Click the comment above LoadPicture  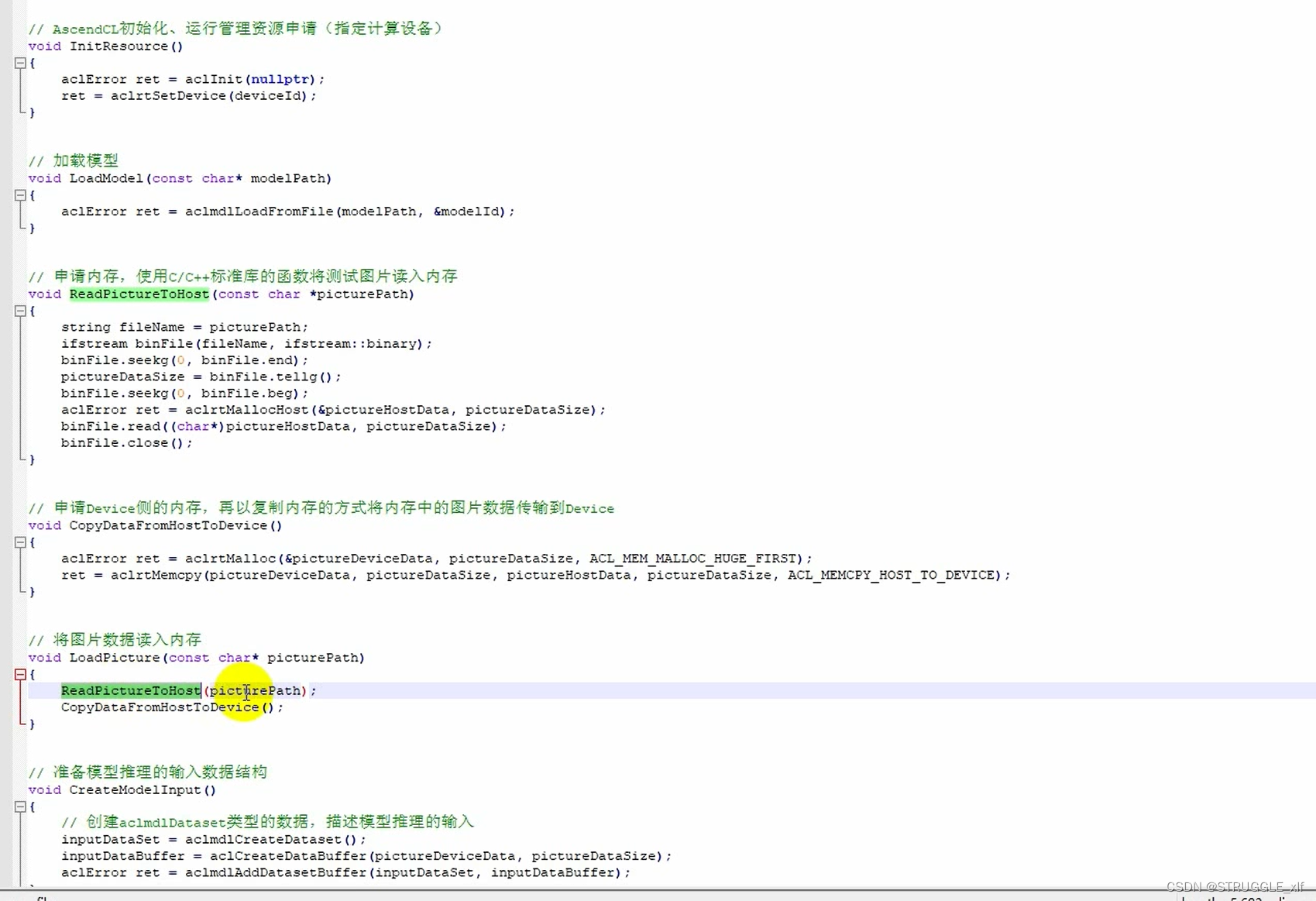pos(115,640)
